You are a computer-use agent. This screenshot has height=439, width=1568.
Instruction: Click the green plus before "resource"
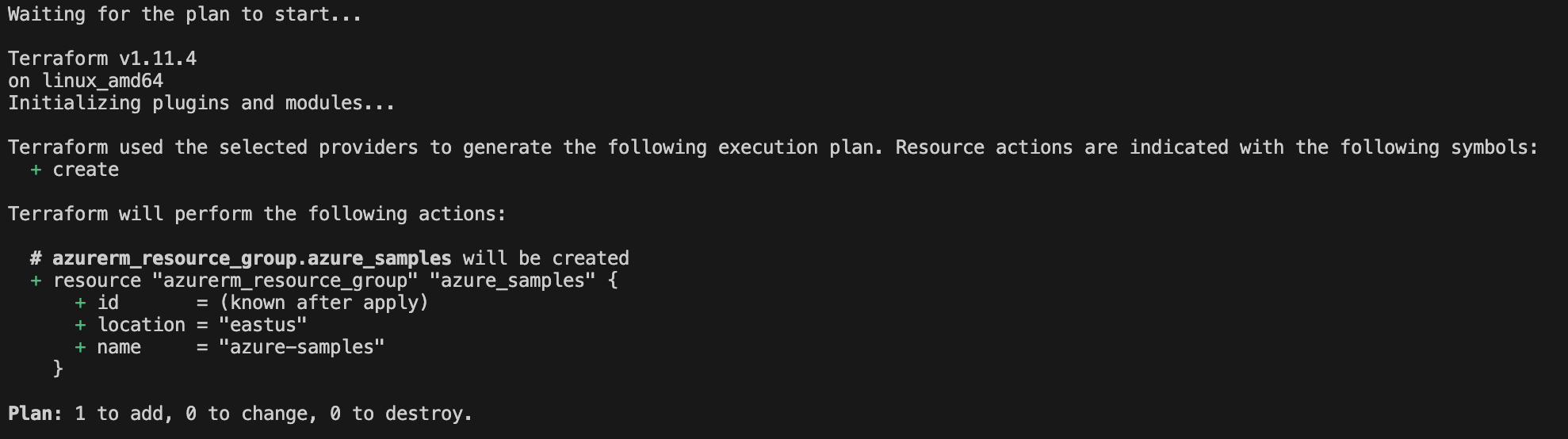coord(36,281)
